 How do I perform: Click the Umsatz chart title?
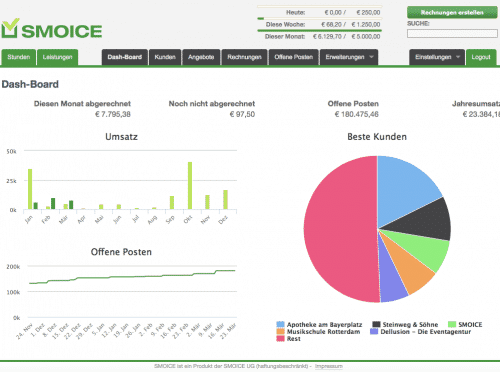[x=121, y=137]
